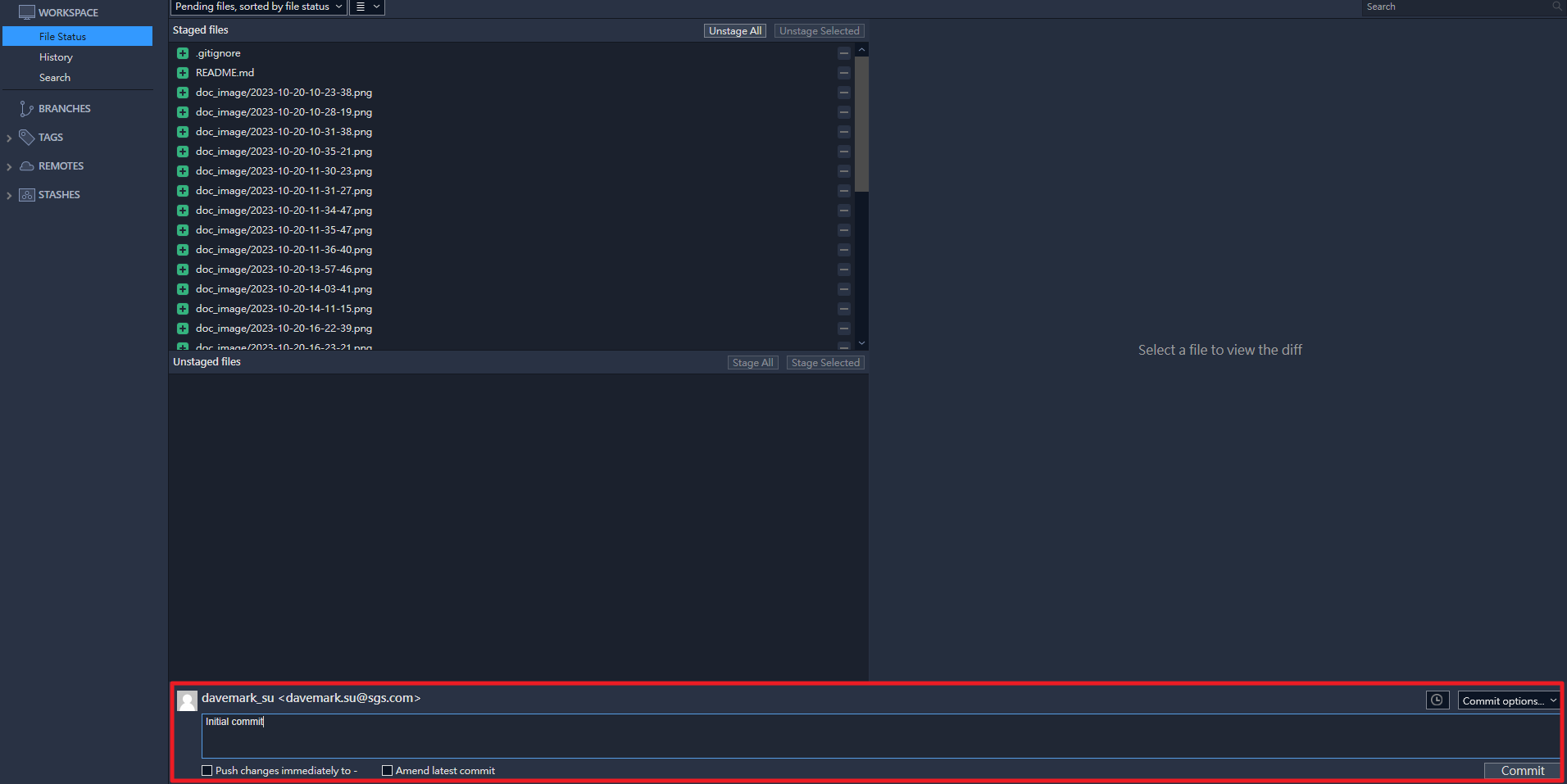
Task: Click the user avatar next to davemark_su
Action: 187,700
